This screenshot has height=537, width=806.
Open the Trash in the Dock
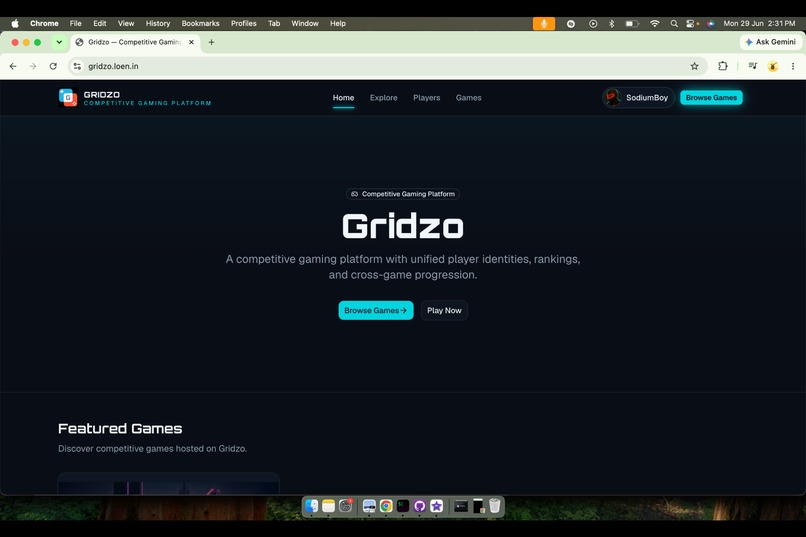pos(494,506)
